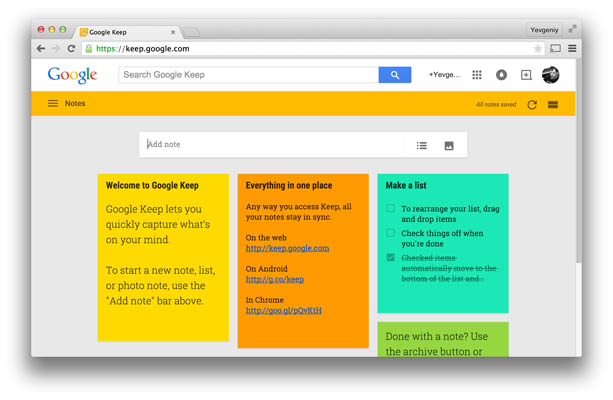The image size is (613, 400).
Task: Reload the page in Chrome
Action: 71,48
